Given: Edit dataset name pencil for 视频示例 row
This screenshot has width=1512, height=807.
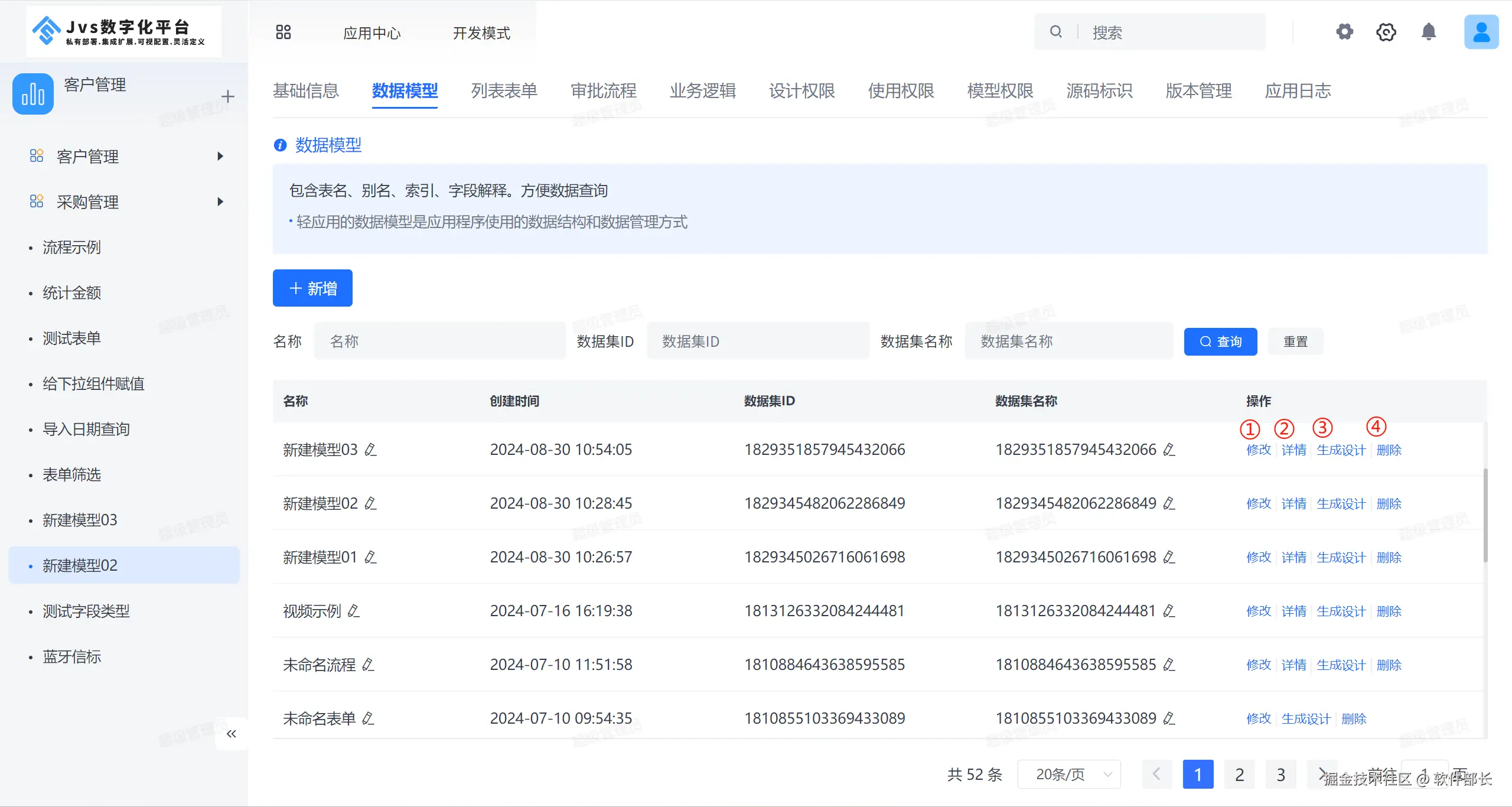Looking at the screenshot, I should [1169, 611].
